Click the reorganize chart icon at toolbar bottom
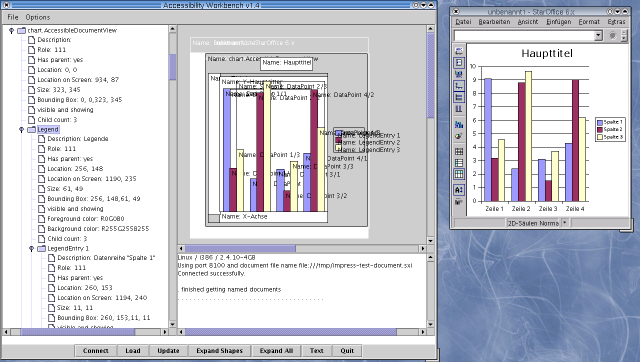Screen dimensions: 640x362 pyautogui.click(x=459, y=201)
